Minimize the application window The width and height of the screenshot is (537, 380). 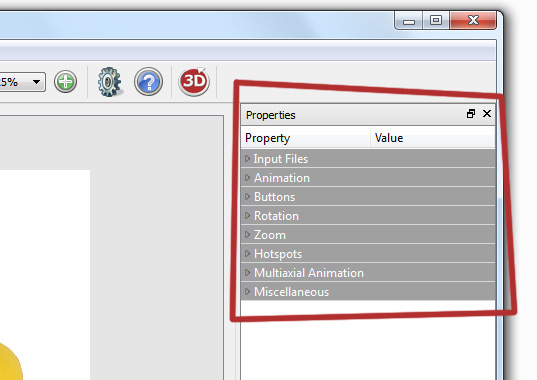[x=409, y=21]
